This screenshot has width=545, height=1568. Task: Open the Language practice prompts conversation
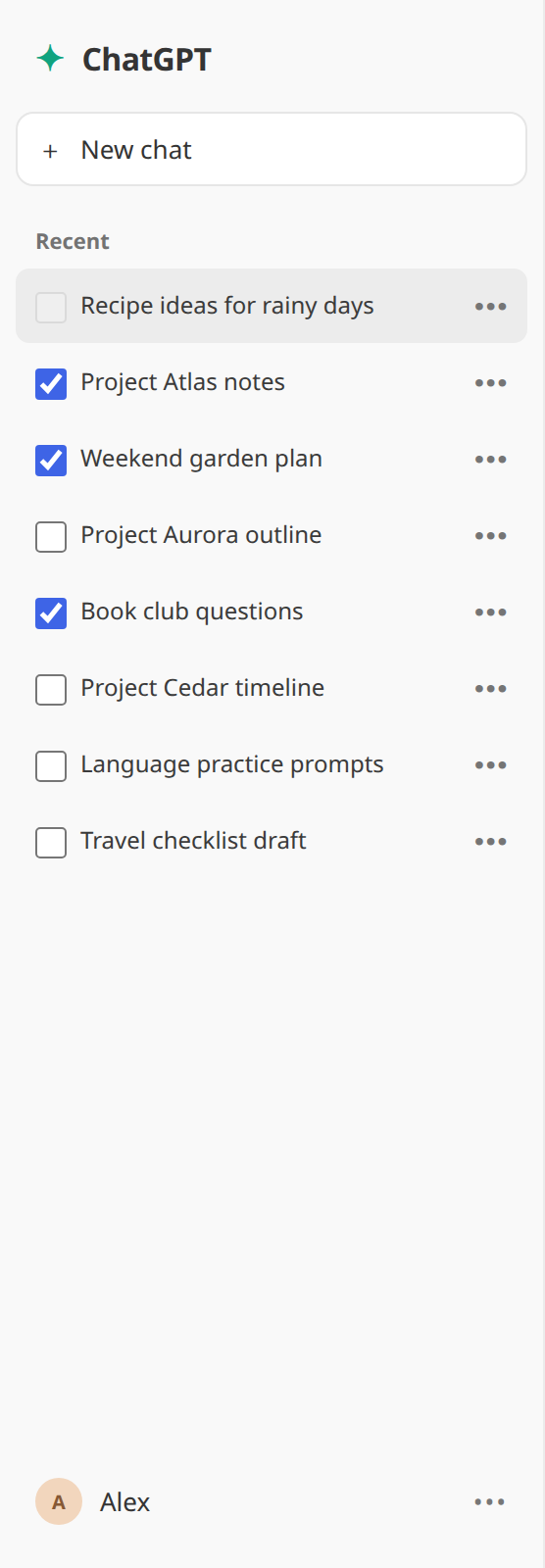pyautogui.click(x=272, y=764)
